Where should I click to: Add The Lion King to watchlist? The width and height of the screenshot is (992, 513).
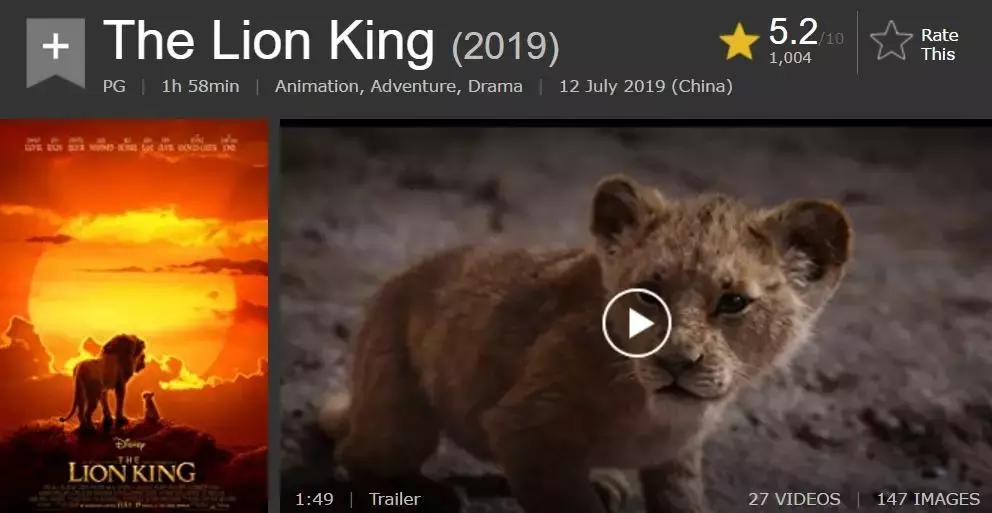(x=55, y=52)
